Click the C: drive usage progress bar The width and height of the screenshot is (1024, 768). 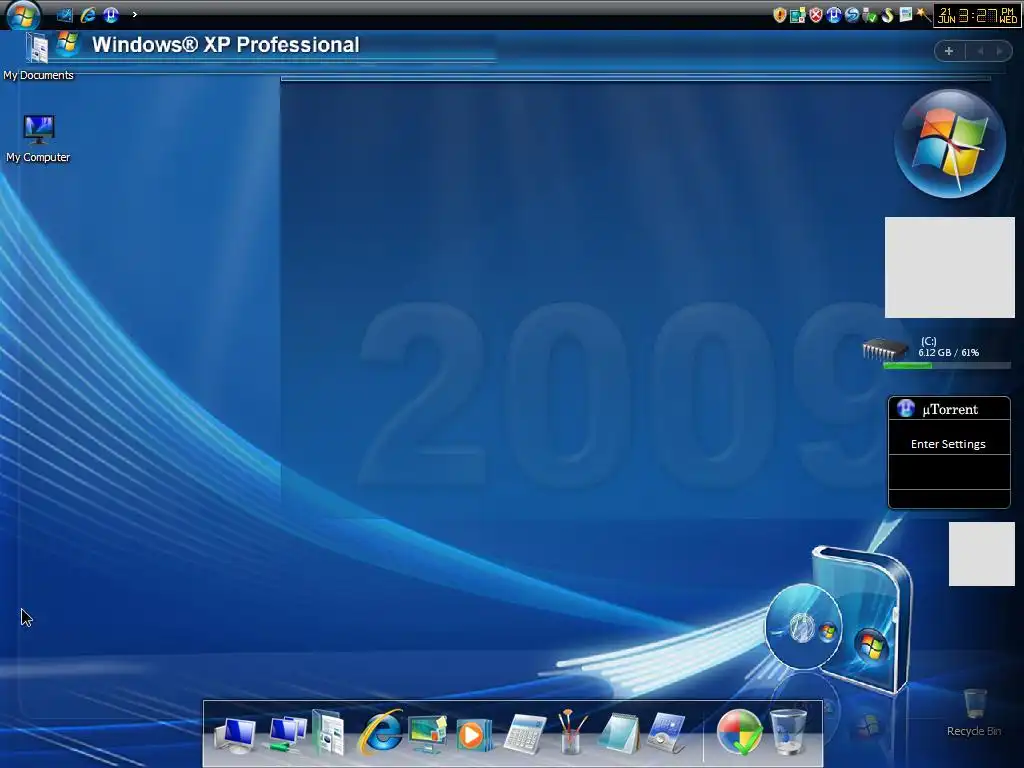(x=947, y=366)
